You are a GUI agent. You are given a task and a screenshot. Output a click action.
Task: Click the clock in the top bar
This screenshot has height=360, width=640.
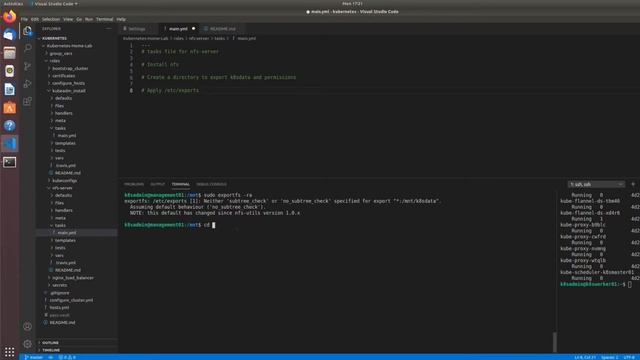(352, 4)
